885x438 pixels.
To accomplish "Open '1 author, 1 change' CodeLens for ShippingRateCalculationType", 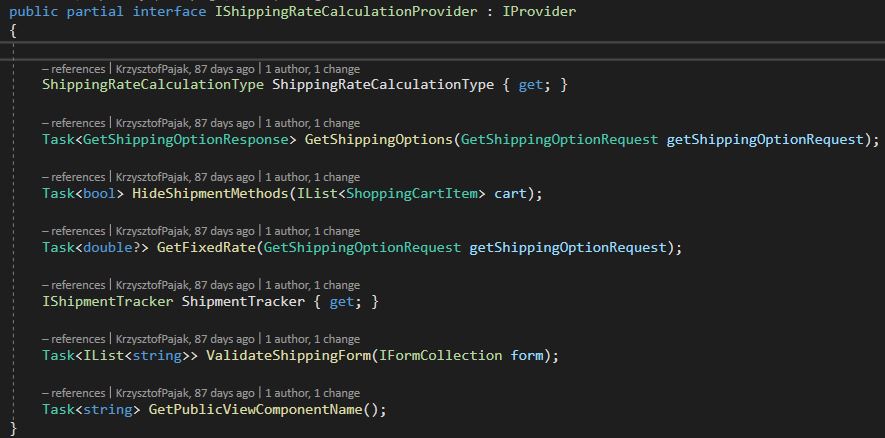I will pyautogui.click(x=312, y=69).
